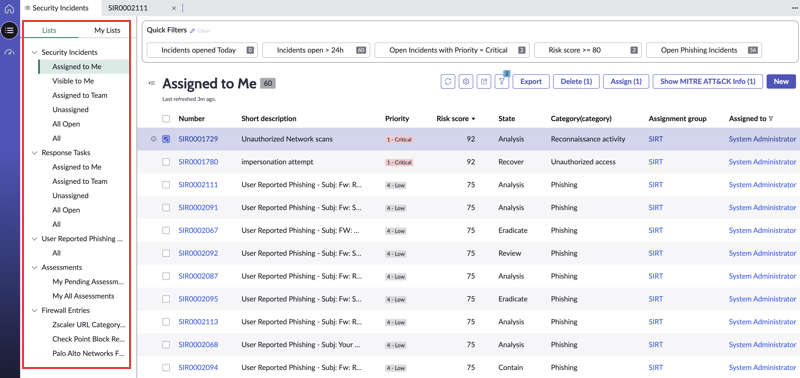Open list settings gear icon

(x=466, y=82)
